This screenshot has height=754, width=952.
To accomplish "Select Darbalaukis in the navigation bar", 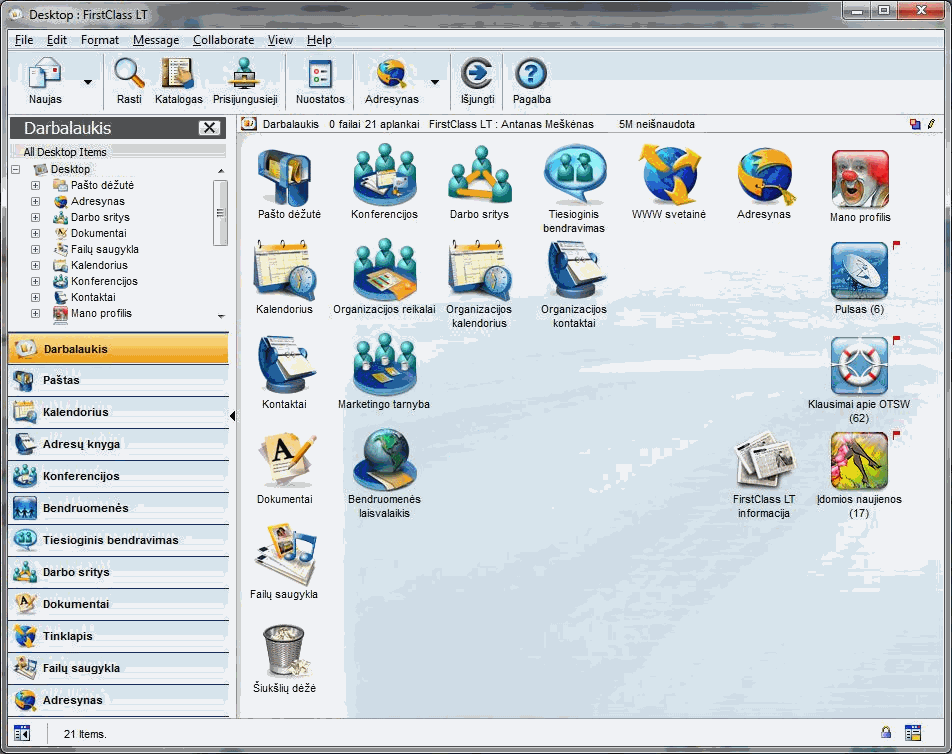I will point(118,348).
